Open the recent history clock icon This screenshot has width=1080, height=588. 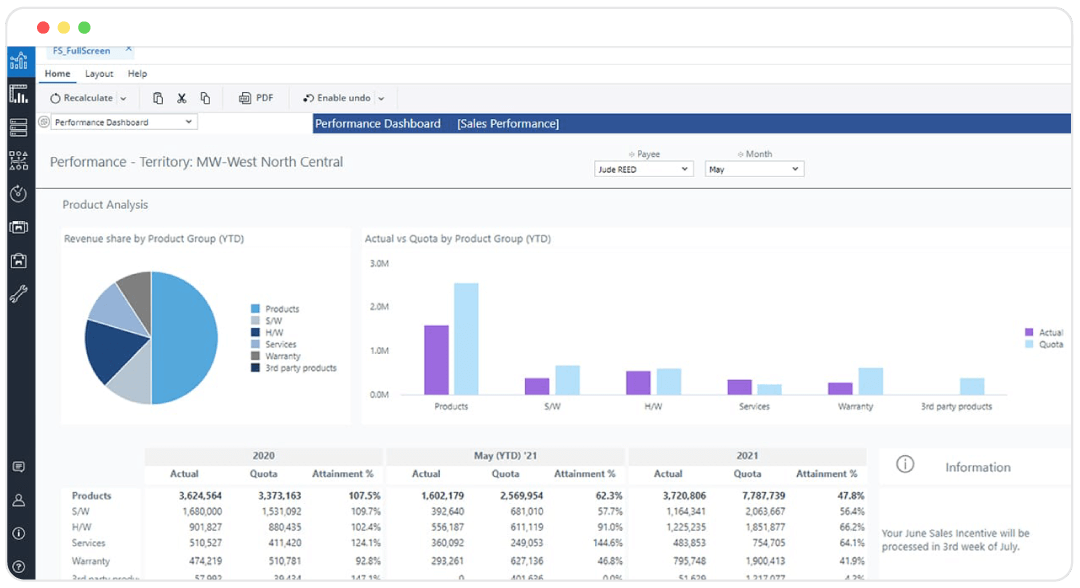click(x=20, y=194)
